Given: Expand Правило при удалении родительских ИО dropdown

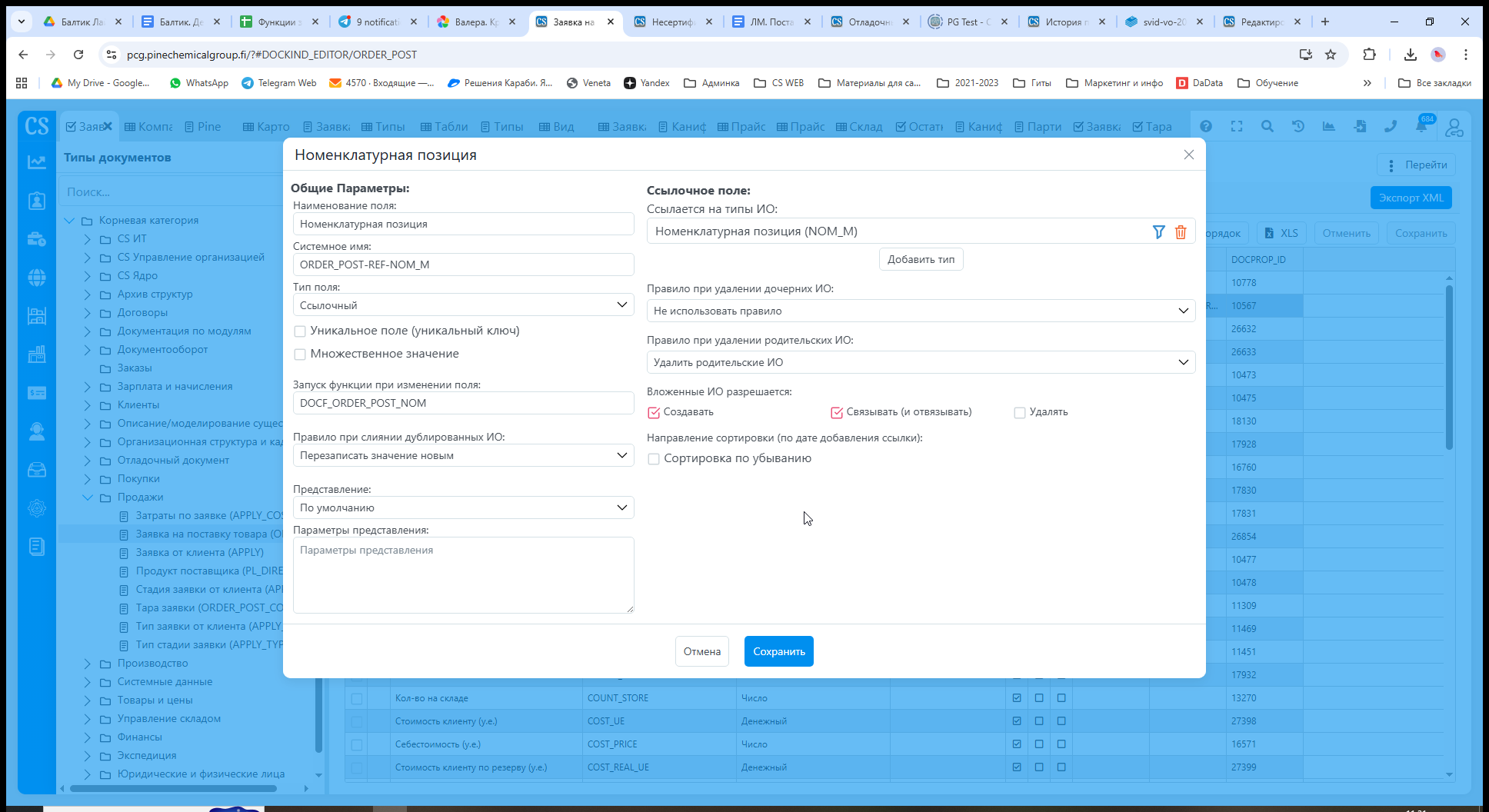Looking at the screenshot, I should click(x=921, y=362).
